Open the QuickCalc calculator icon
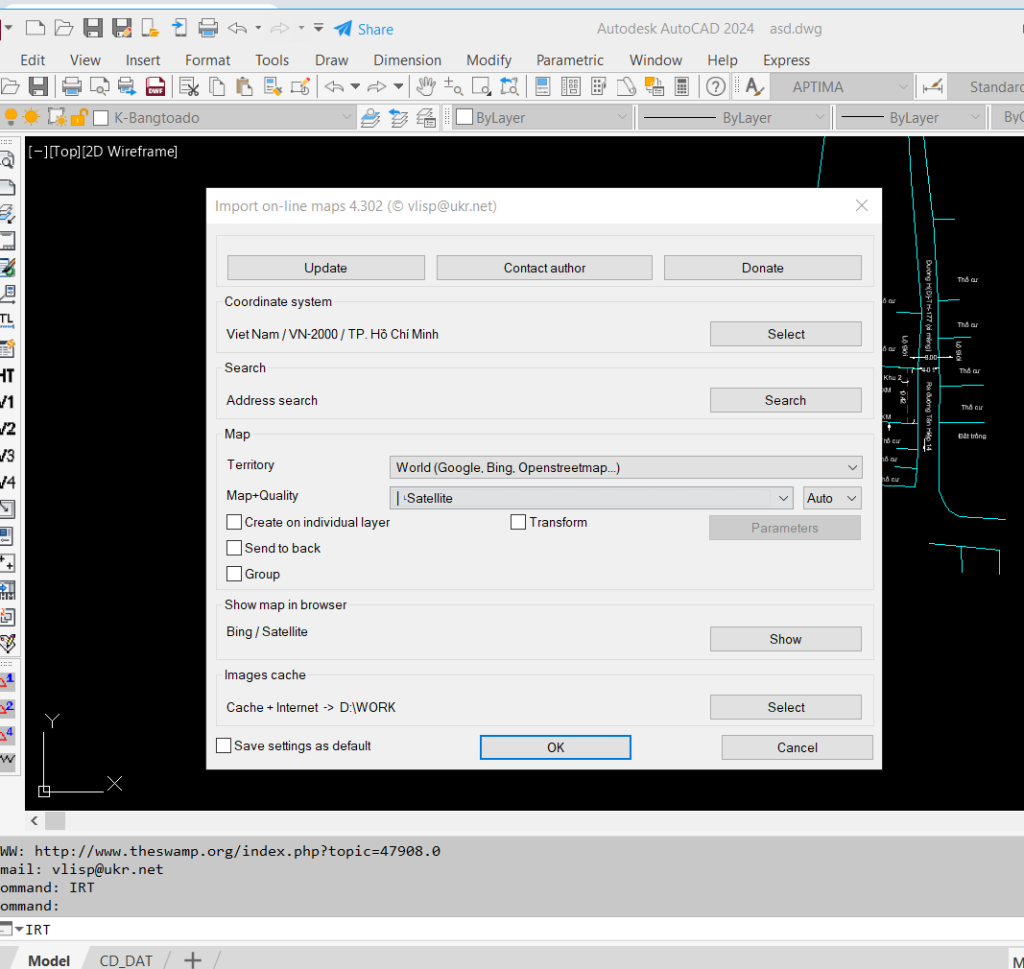 pos(682,86)
